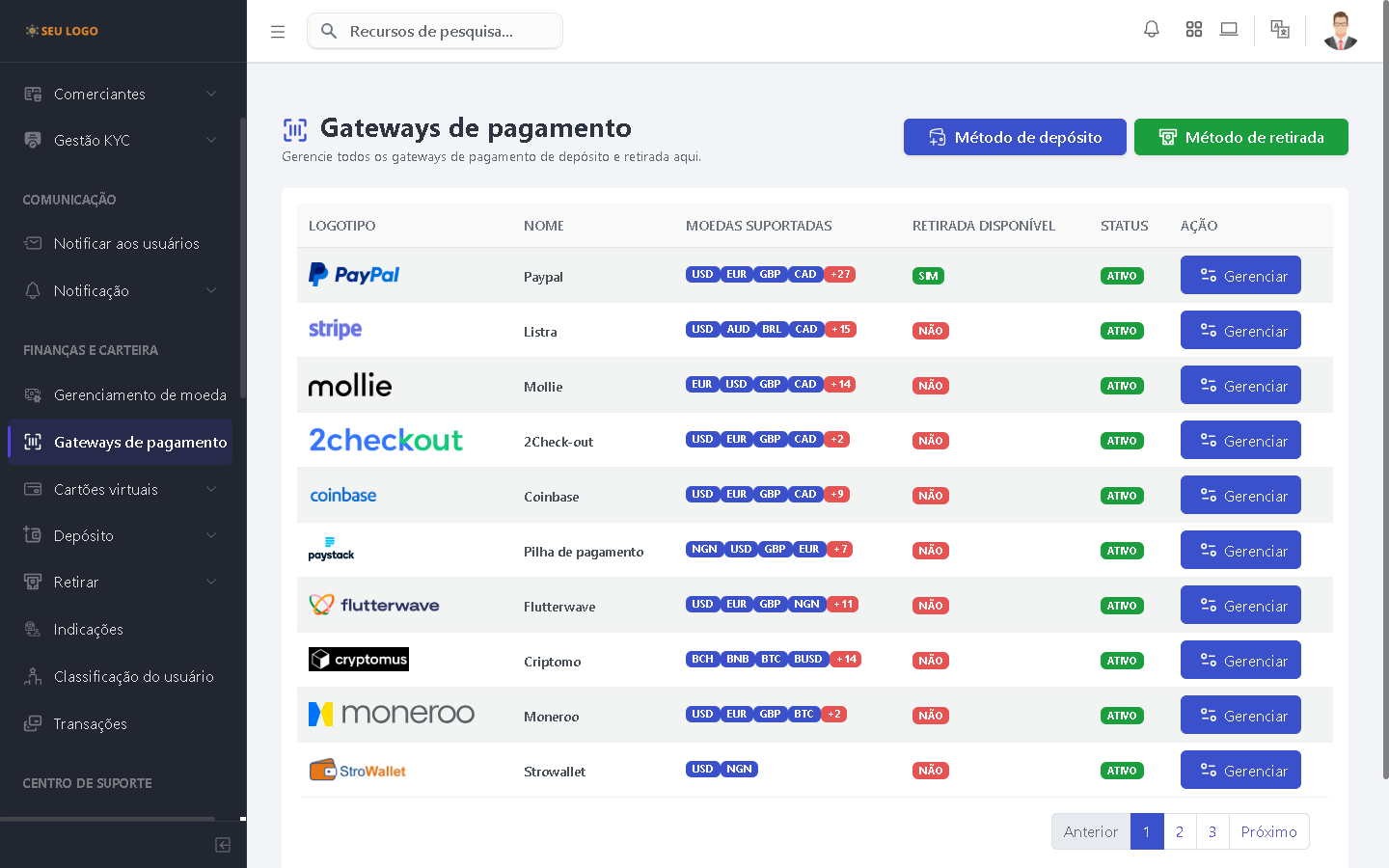Image resolution: width=1389 pixels, height=868 pixels.
Task: Open the language translation icon
Action: point(1279,30)
